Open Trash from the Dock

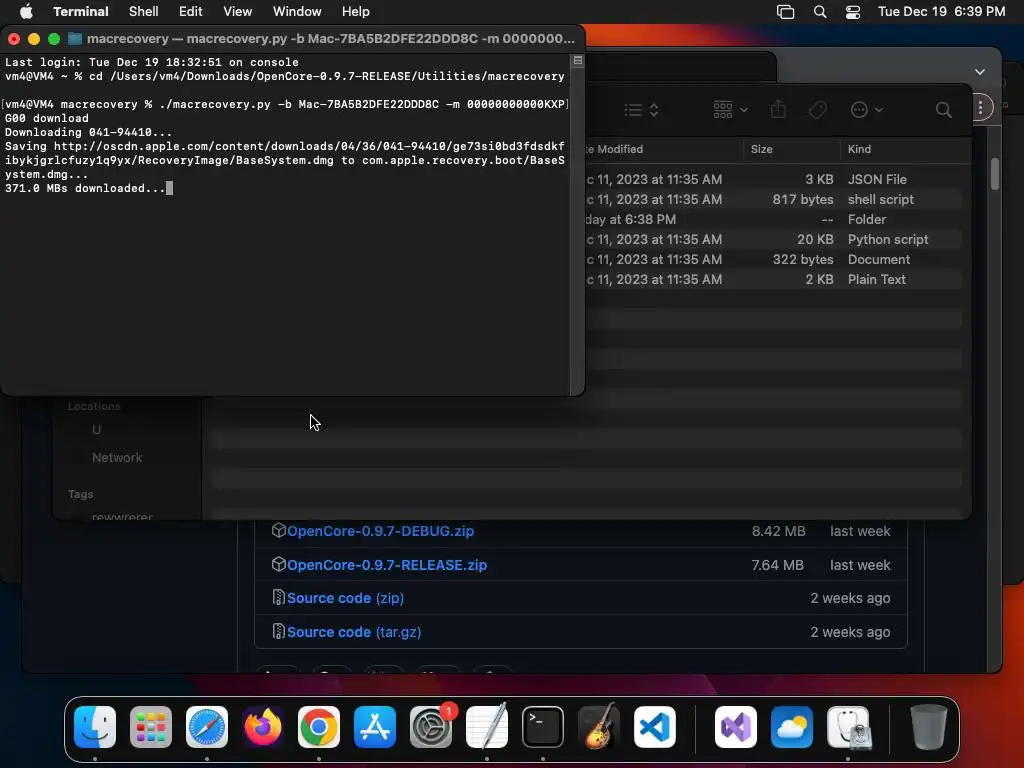point(929,727)
